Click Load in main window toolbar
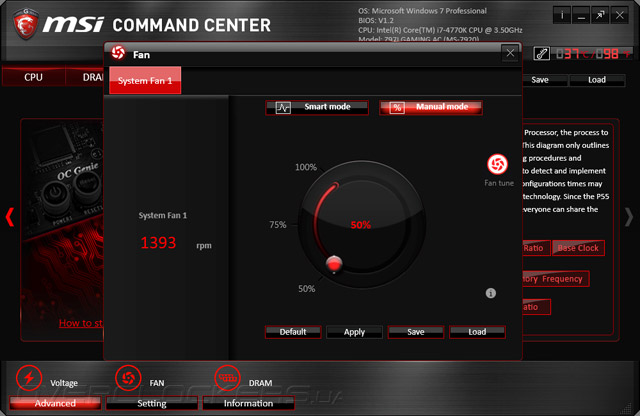The image size is (640, 416). 597,80
